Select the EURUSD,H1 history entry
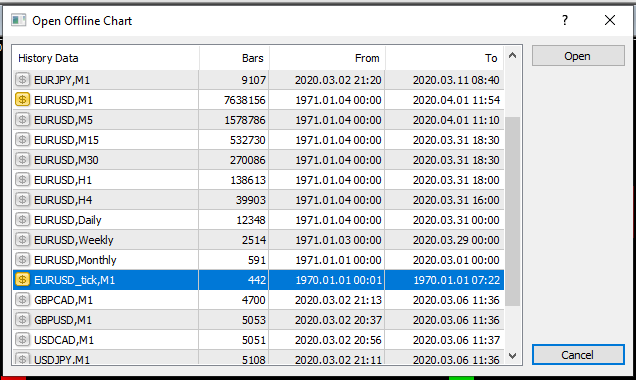This screenshot has height=380, width=636. [x=258, y=180]
